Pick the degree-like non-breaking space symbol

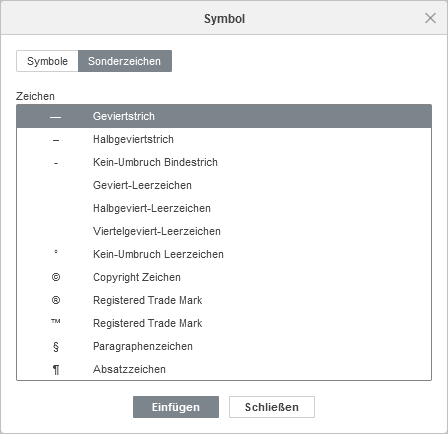pos(56,252)
